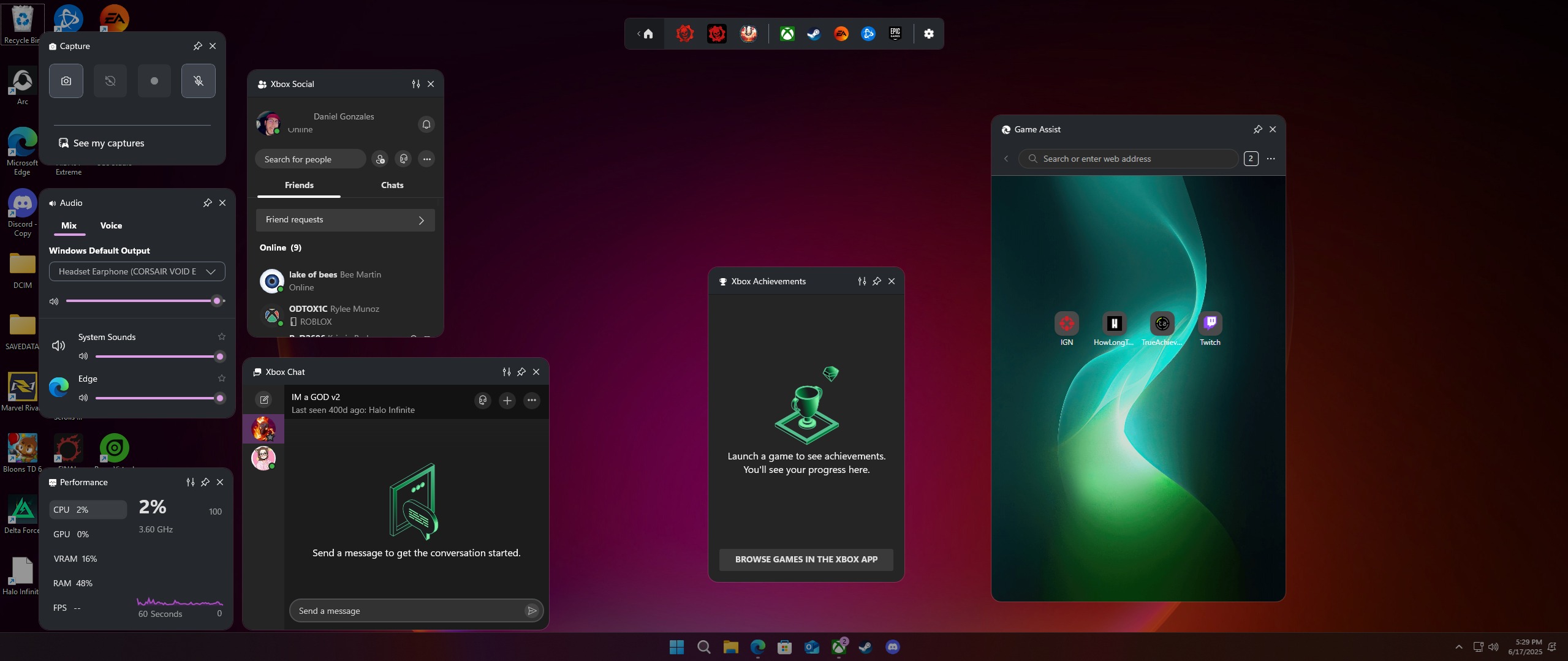Viewport: 1568px width, 661px height.
Task: Click the Search for people field
Action: (x=311, y=159)
